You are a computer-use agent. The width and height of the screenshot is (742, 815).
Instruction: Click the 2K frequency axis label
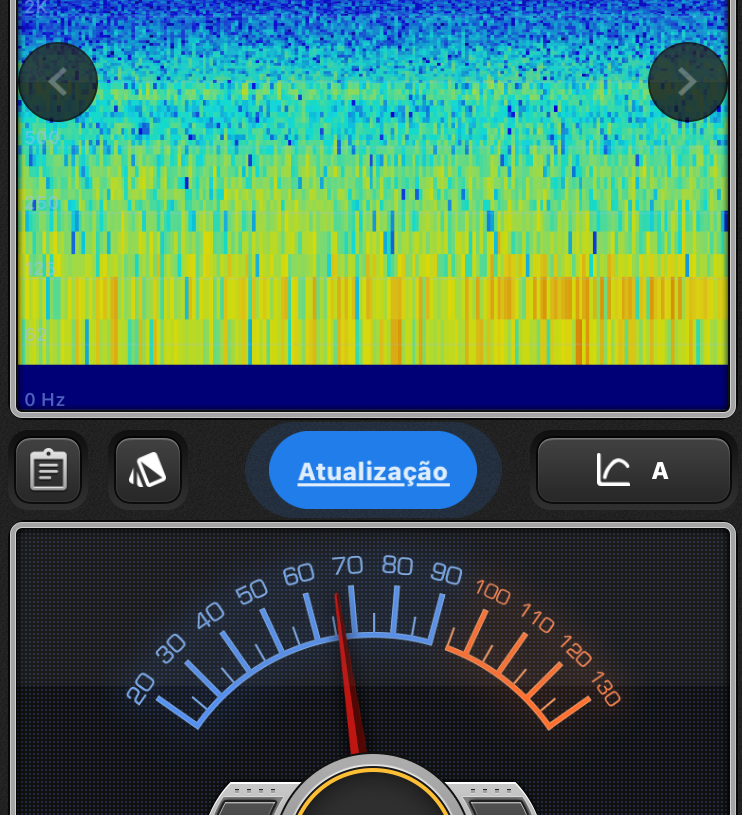click(36, 8)
